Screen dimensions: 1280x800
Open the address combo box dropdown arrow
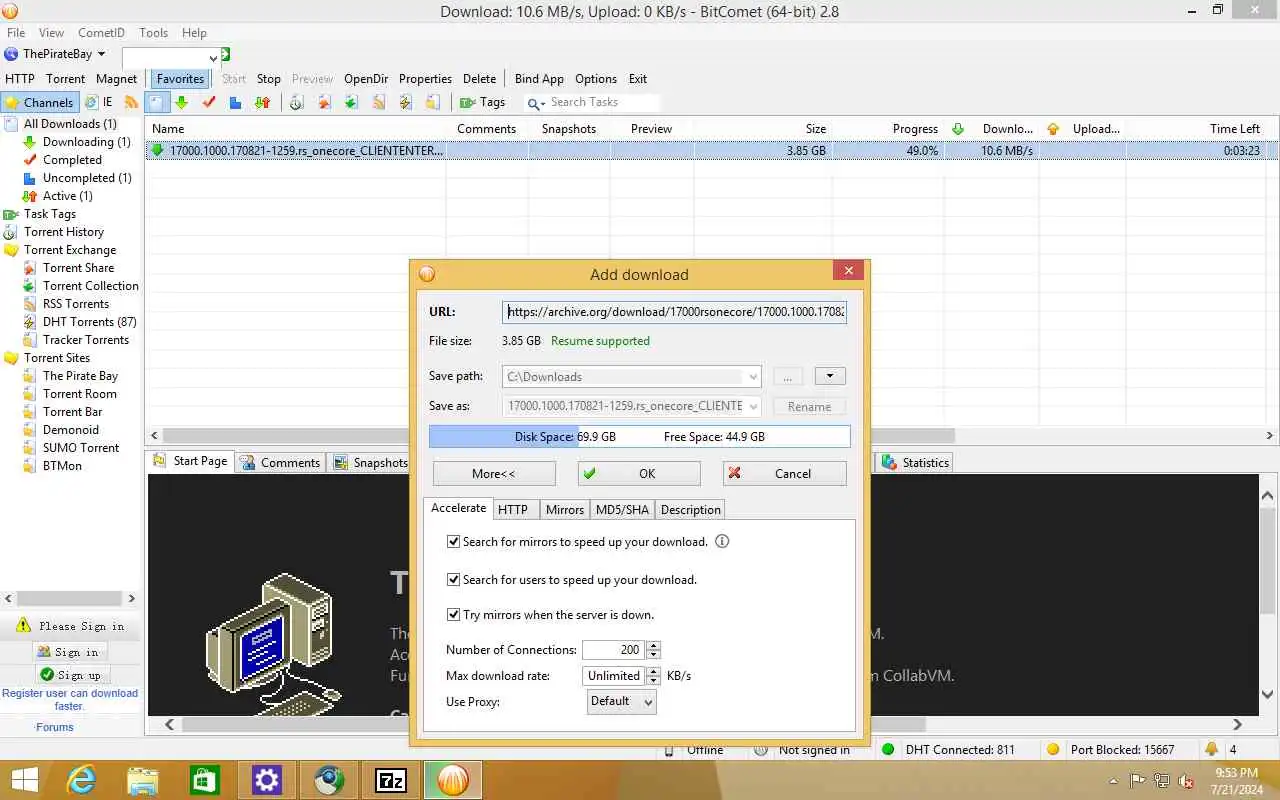click(x=213, y=58)
